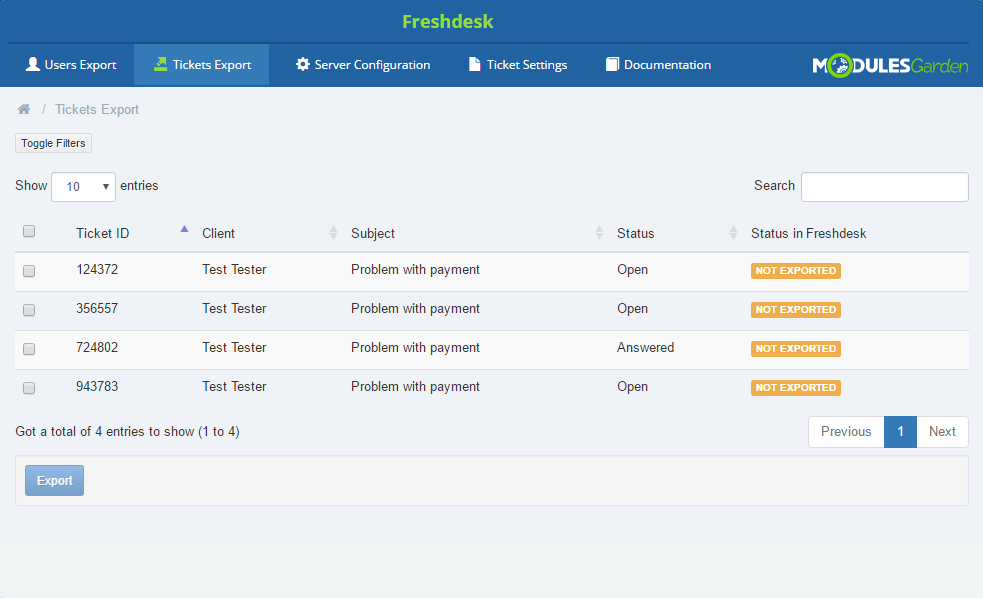
Task: Open the Server Configuration tab
Action: point(363,65)
